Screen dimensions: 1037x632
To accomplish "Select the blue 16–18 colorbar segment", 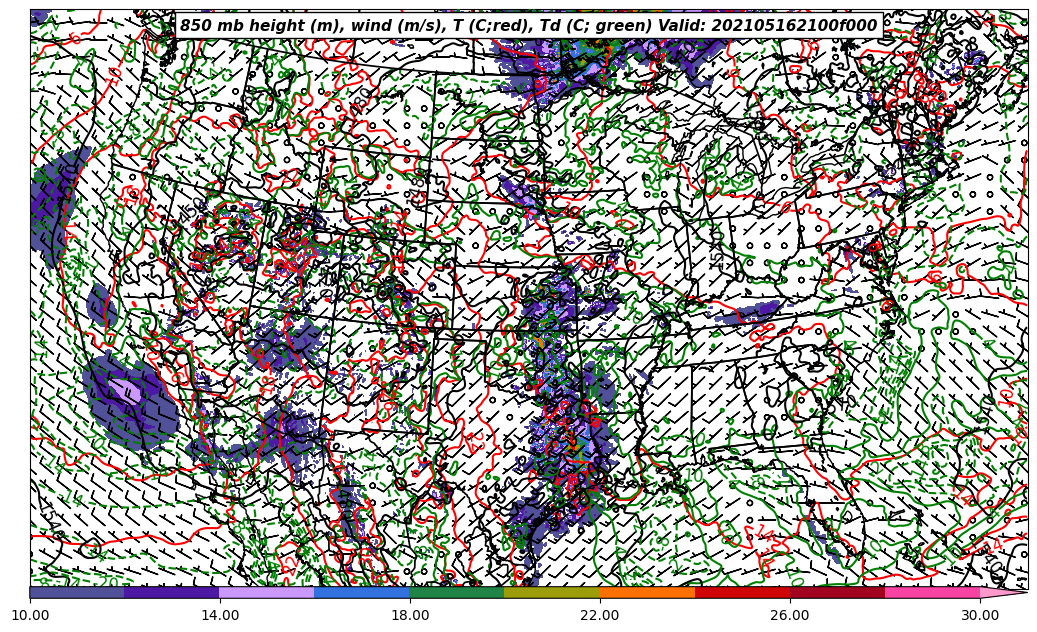I will (x=362, y=593).
